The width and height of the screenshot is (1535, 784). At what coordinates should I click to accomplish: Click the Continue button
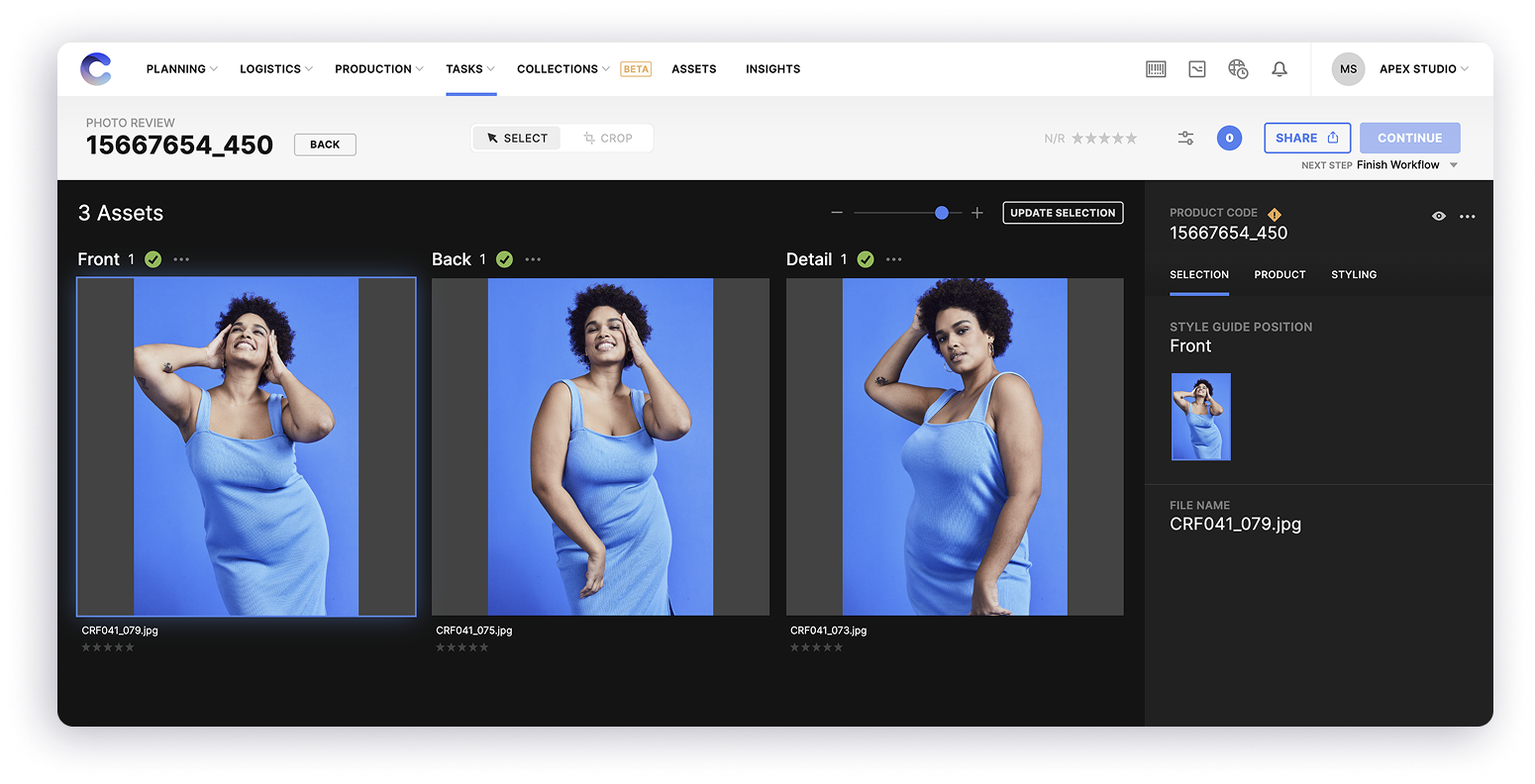1409,139
